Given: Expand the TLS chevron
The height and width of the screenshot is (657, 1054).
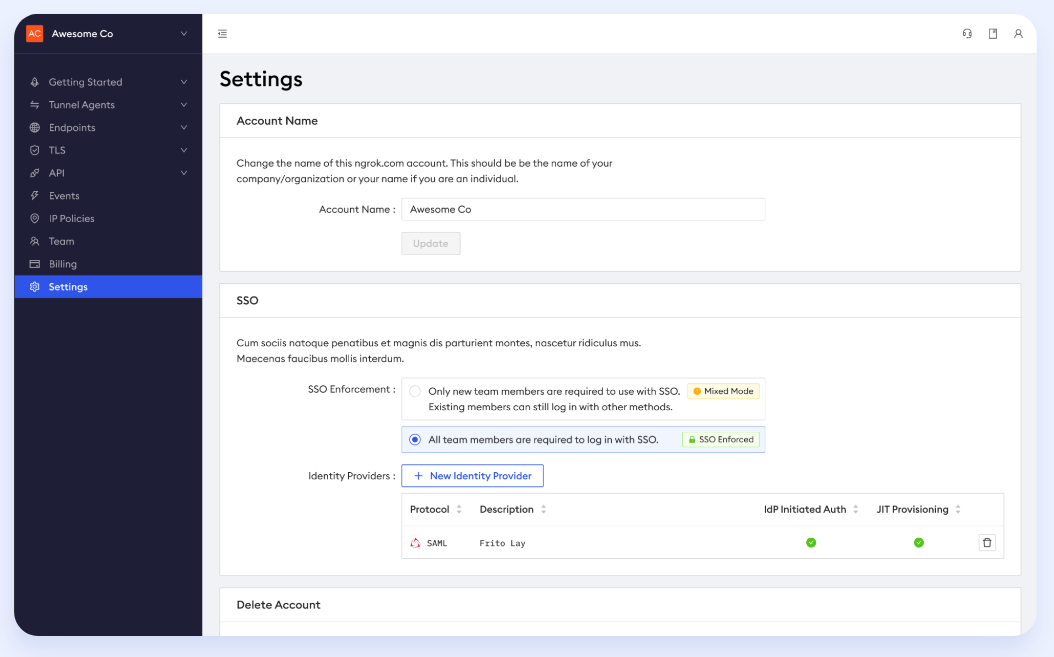Looking at the screenshot, I should (184, 151).
